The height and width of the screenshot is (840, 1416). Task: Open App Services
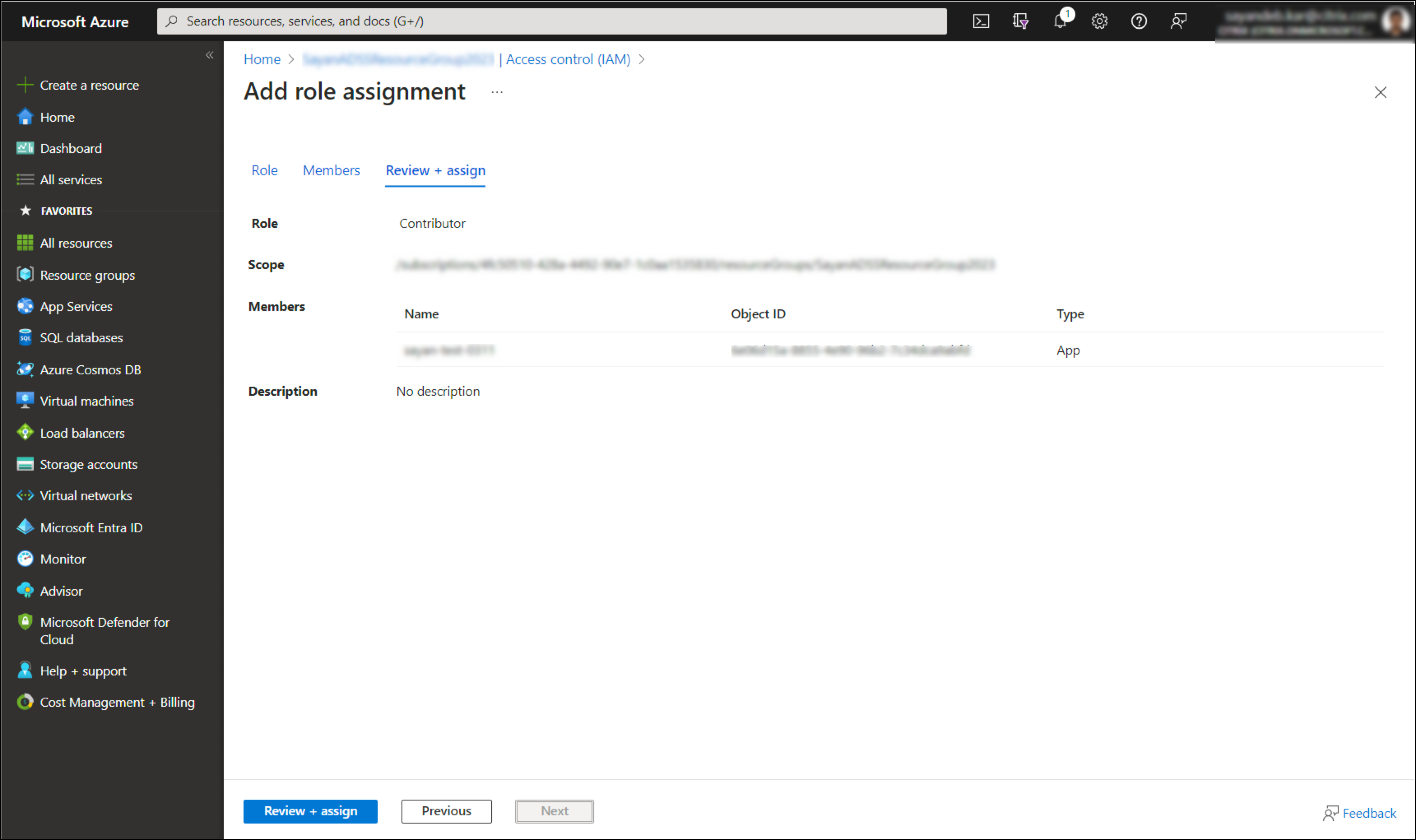coord(65,306)
